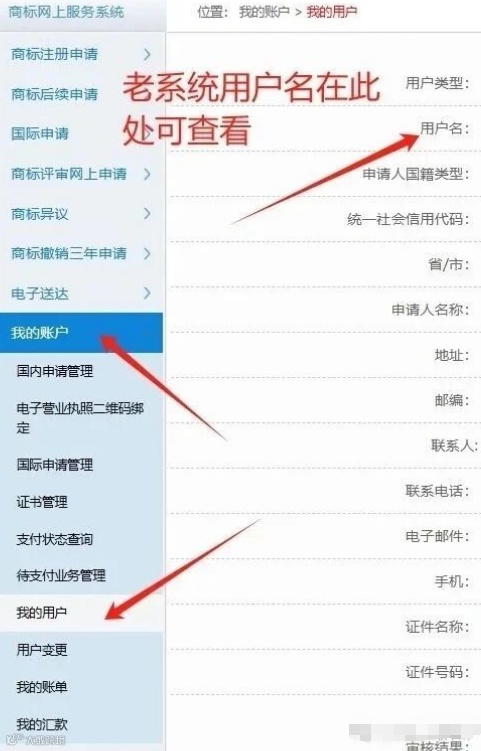
Task: Open 用户变更 submenu item
Action: [x=42, y=650]
